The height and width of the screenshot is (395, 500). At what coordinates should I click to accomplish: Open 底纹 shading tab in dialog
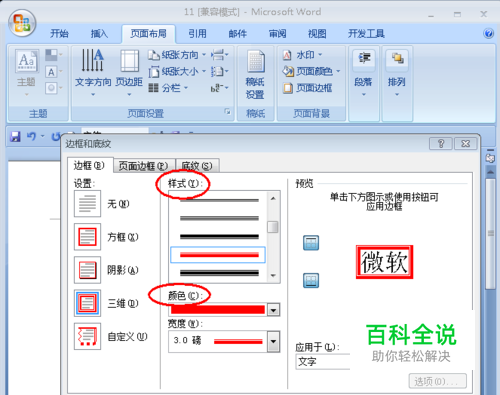197,166
